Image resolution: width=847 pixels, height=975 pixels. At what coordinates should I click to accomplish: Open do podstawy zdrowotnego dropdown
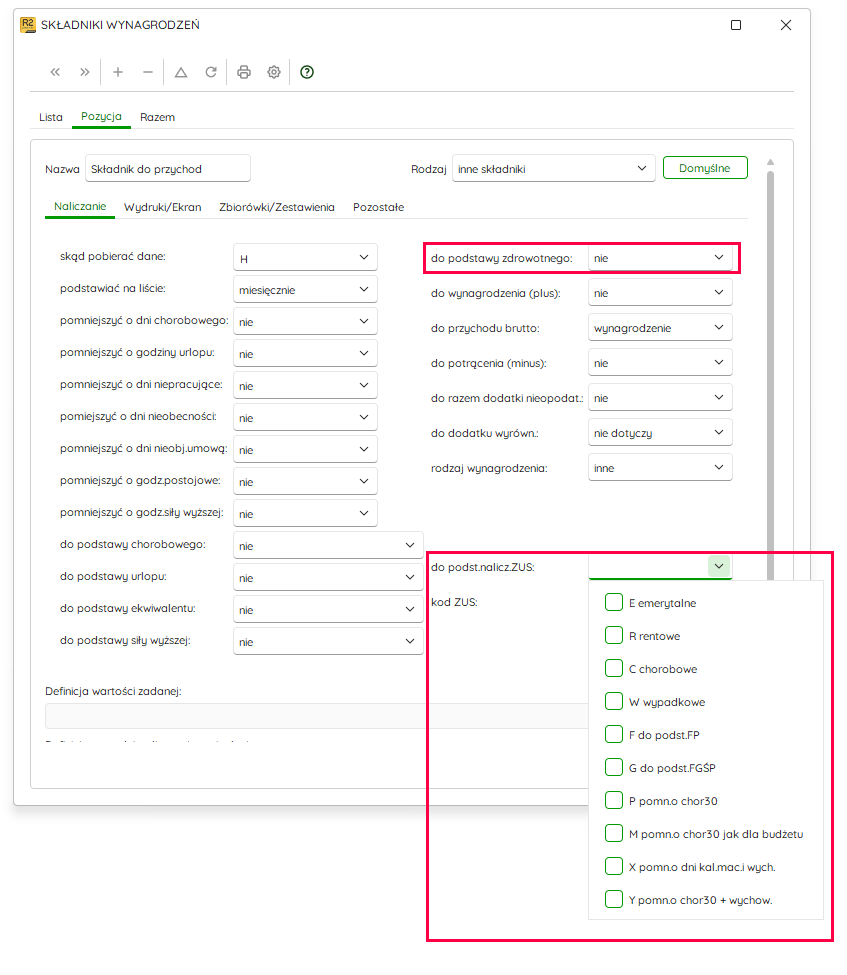coord(660,257)
